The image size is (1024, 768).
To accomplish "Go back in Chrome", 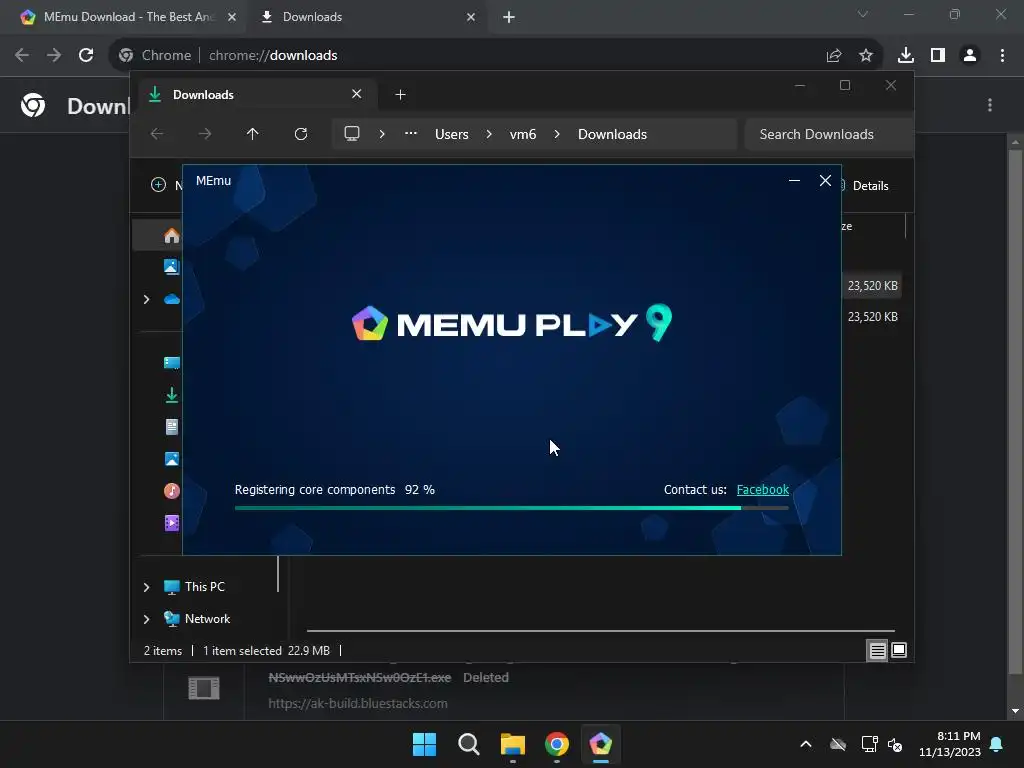I will [22, 56].
